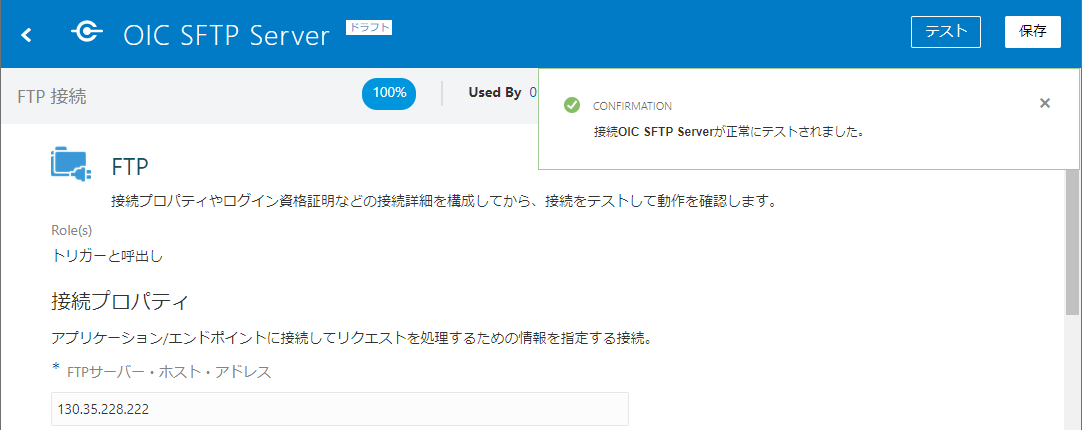Focus the FTP server host address field

tap(340, 409)
